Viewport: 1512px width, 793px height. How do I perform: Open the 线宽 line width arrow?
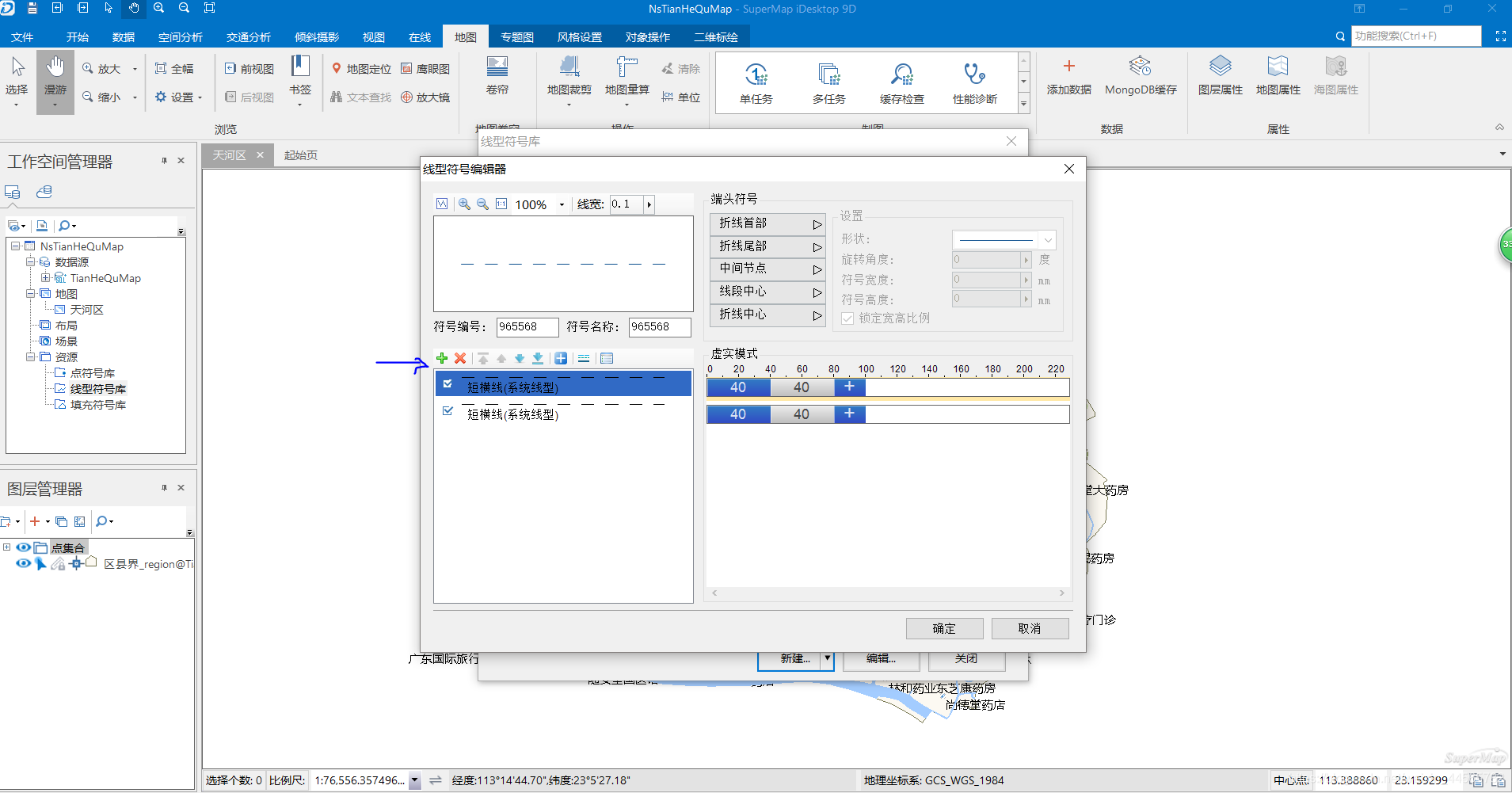pos(649,204)
